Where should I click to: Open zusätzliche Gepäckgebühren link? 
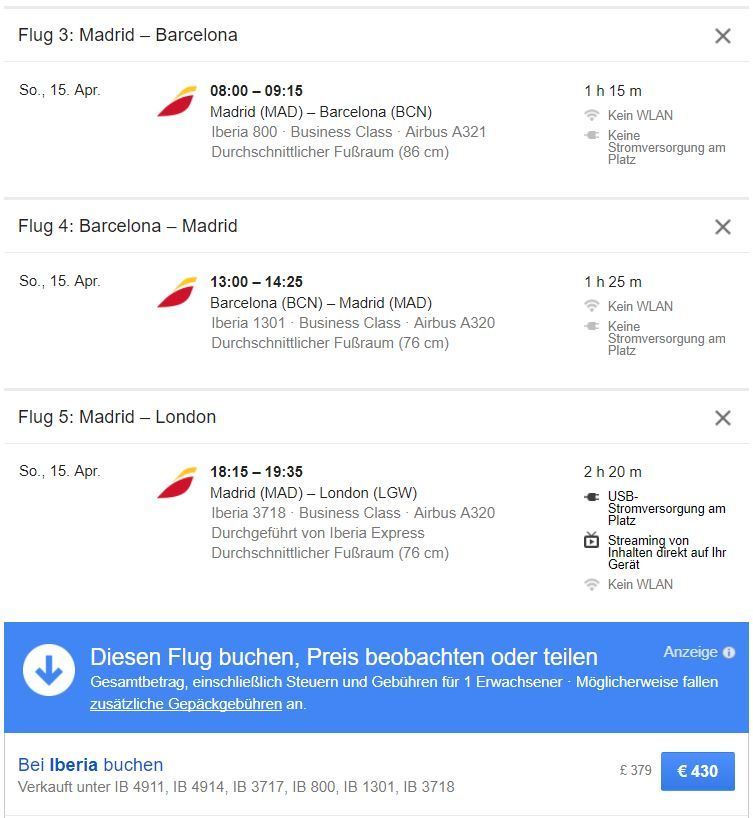[x=186, y=704]
